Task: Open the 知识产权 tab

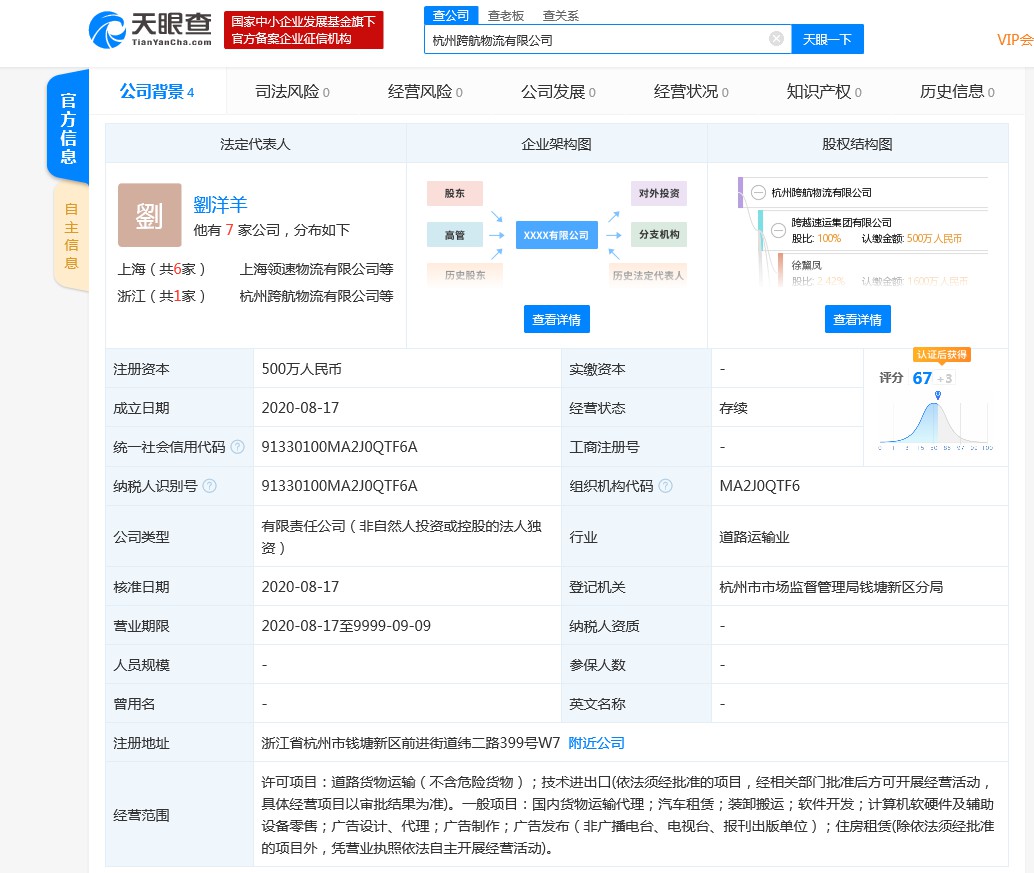Action: coord(824,92)
